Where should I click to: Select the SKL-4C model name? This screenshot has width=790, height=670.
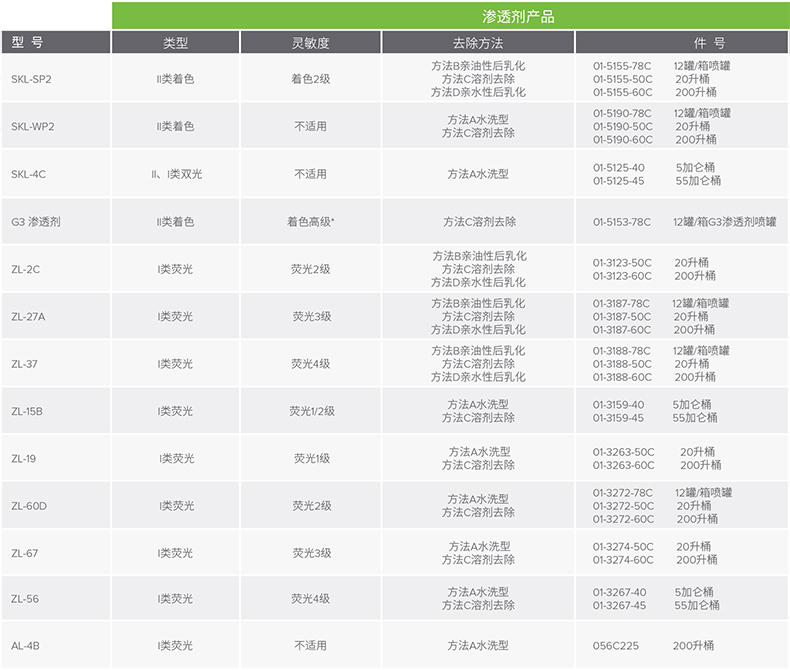(28, 174)
